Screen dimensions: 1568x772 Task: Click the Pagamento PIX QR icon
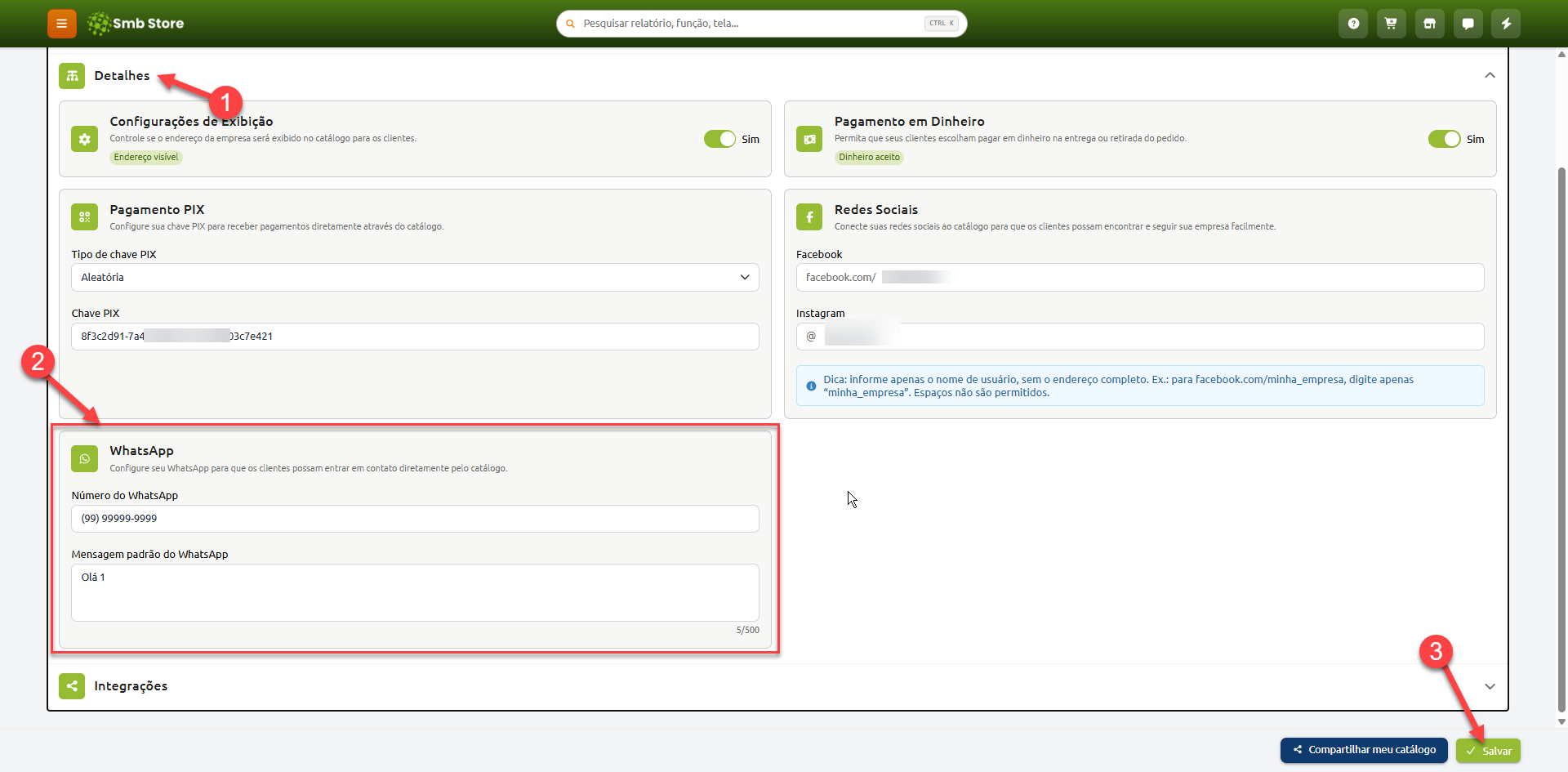[84, 216]
